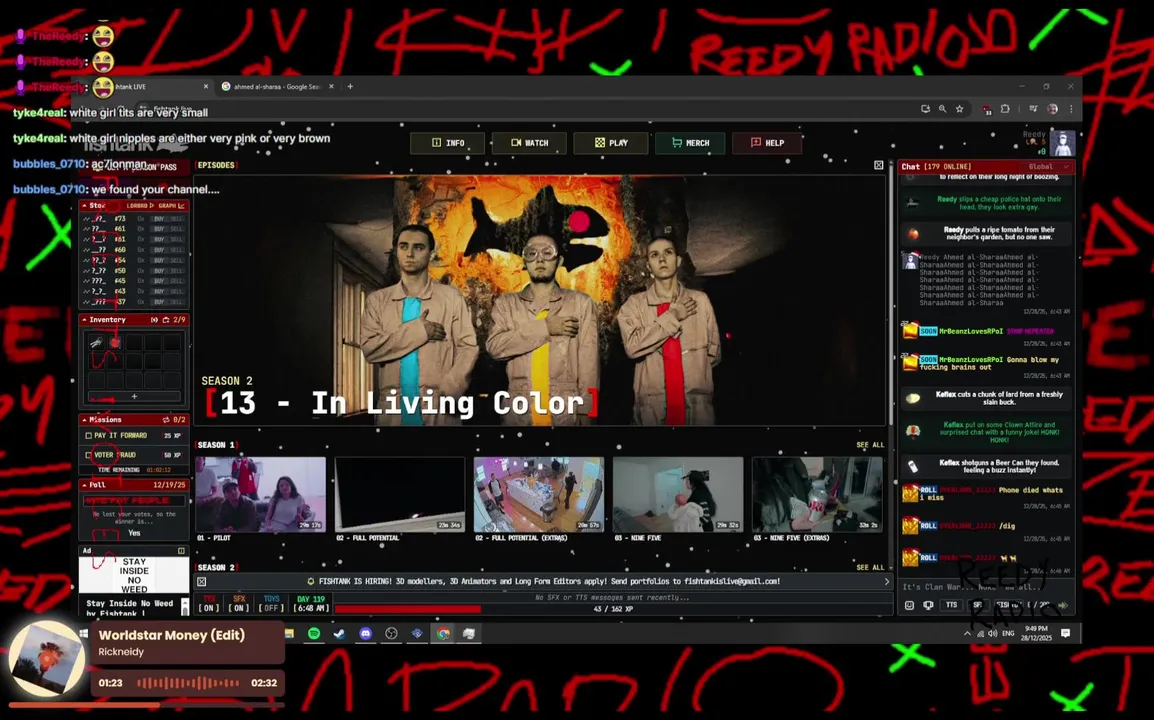1154x720 pixels.
Task: Expand the Ad panel icon
Action: [x=181, y=551]
